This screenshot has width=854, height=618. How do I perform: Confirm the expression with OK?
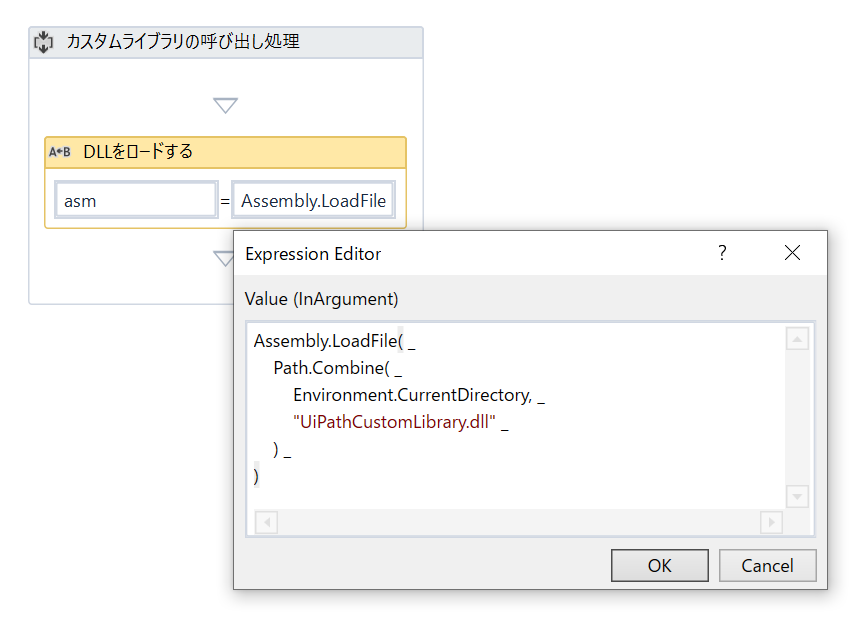pyautogui.click(x=660, y=566)
